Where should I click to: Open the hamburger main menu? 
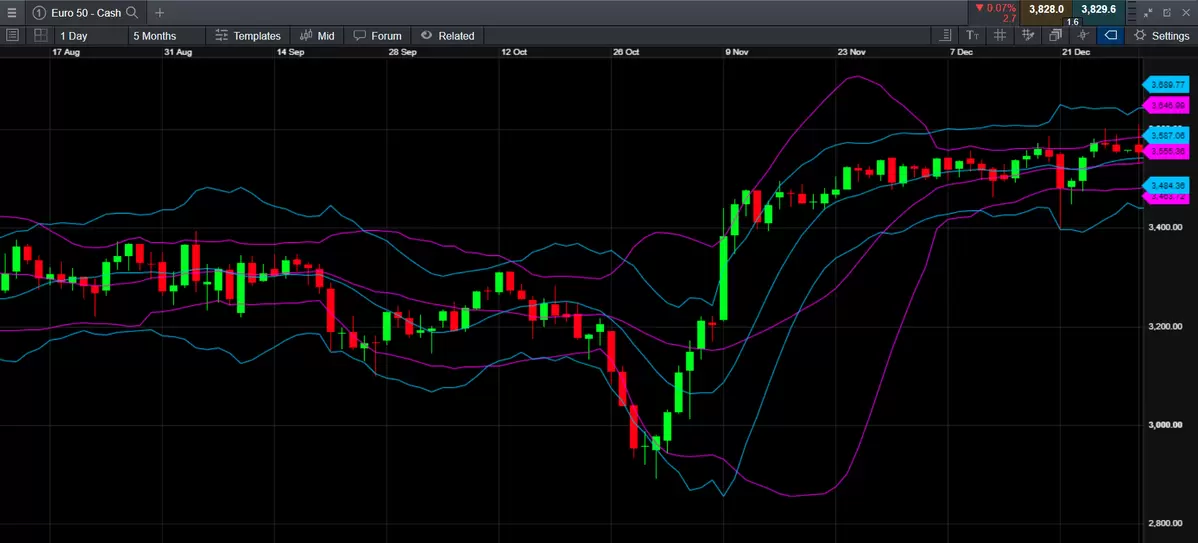tap(12, 12)
